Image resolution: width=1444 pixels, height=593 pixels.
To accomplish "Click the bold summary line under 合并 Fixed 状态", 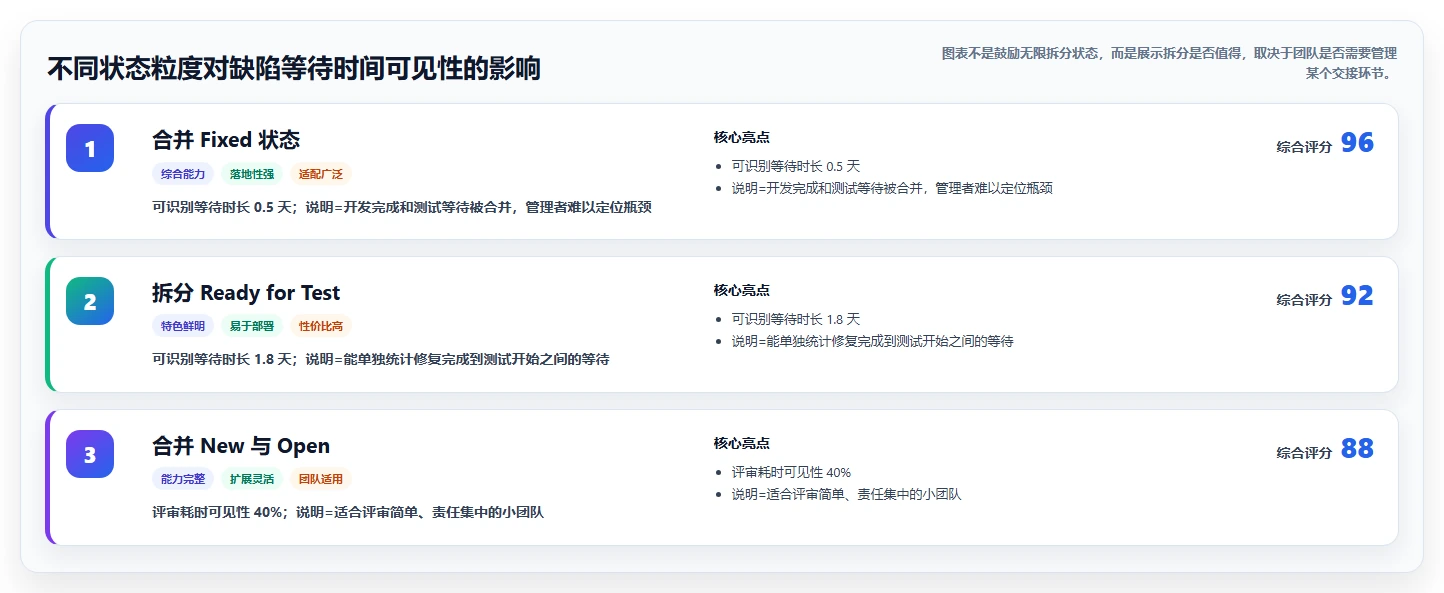I will [402, 207].
